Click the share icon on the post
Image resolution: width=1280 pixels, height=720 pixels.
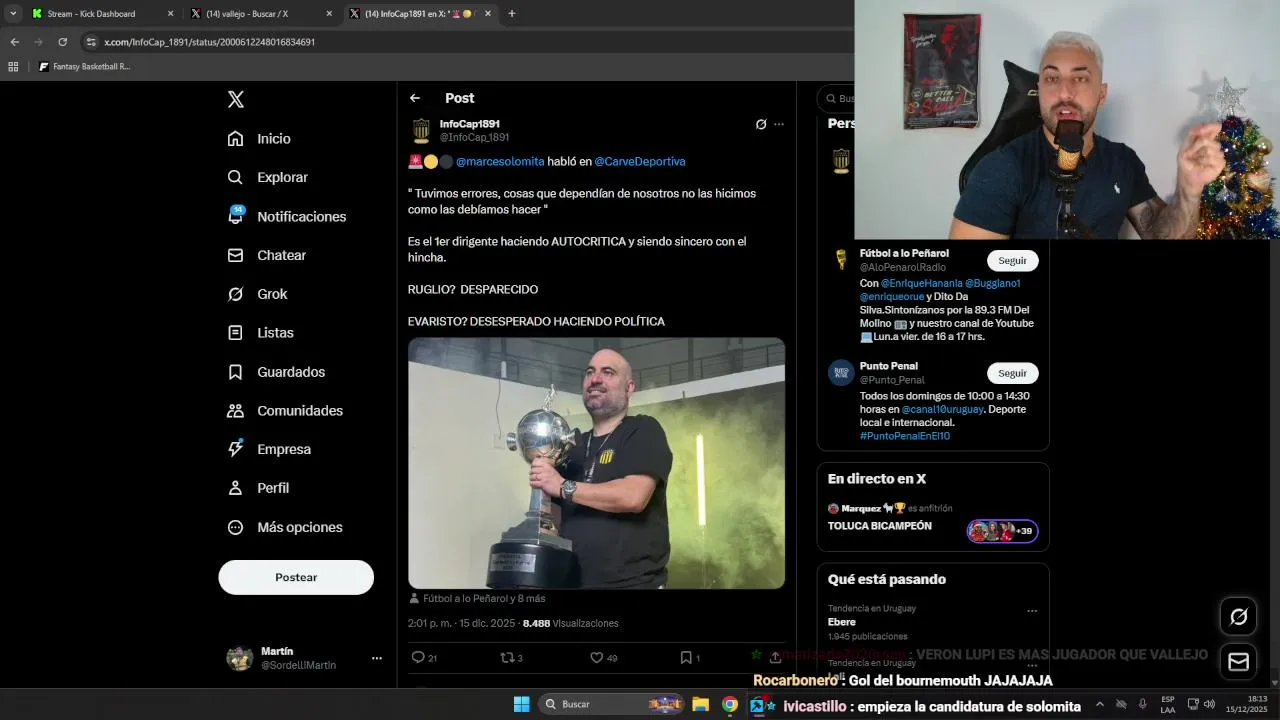pos(775,657)
